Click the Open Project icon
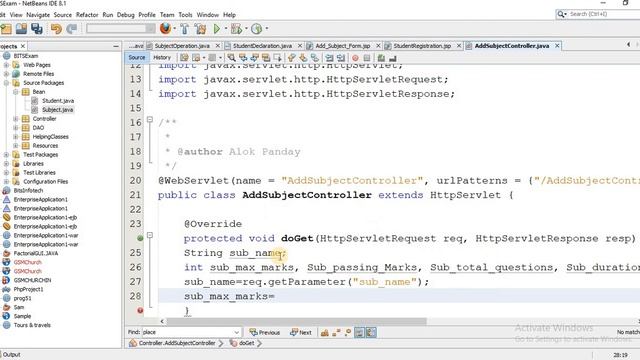640x360 pixels. tap(21, 29)
